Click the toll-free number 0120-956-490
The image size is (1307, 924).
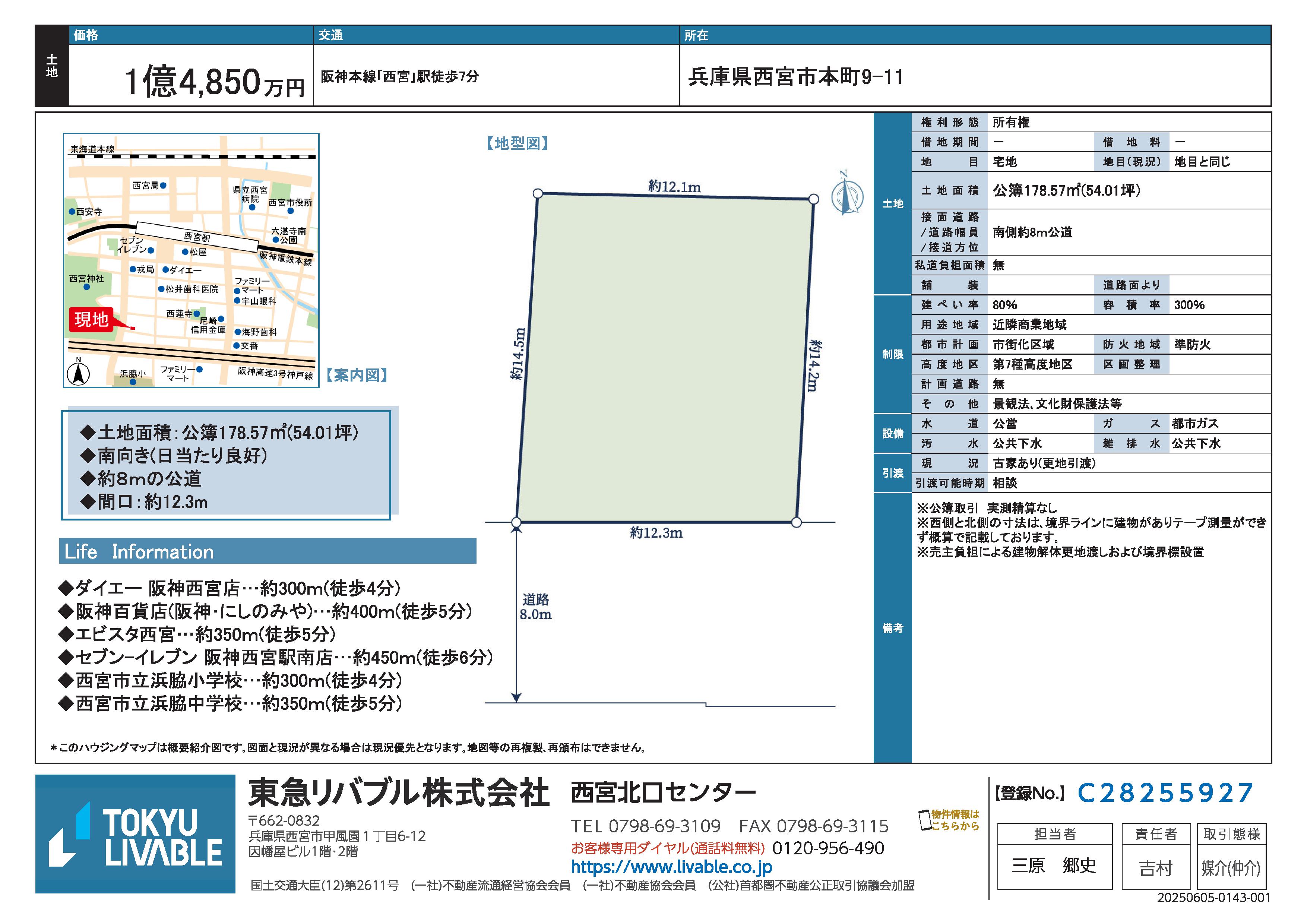coord(828,848)
